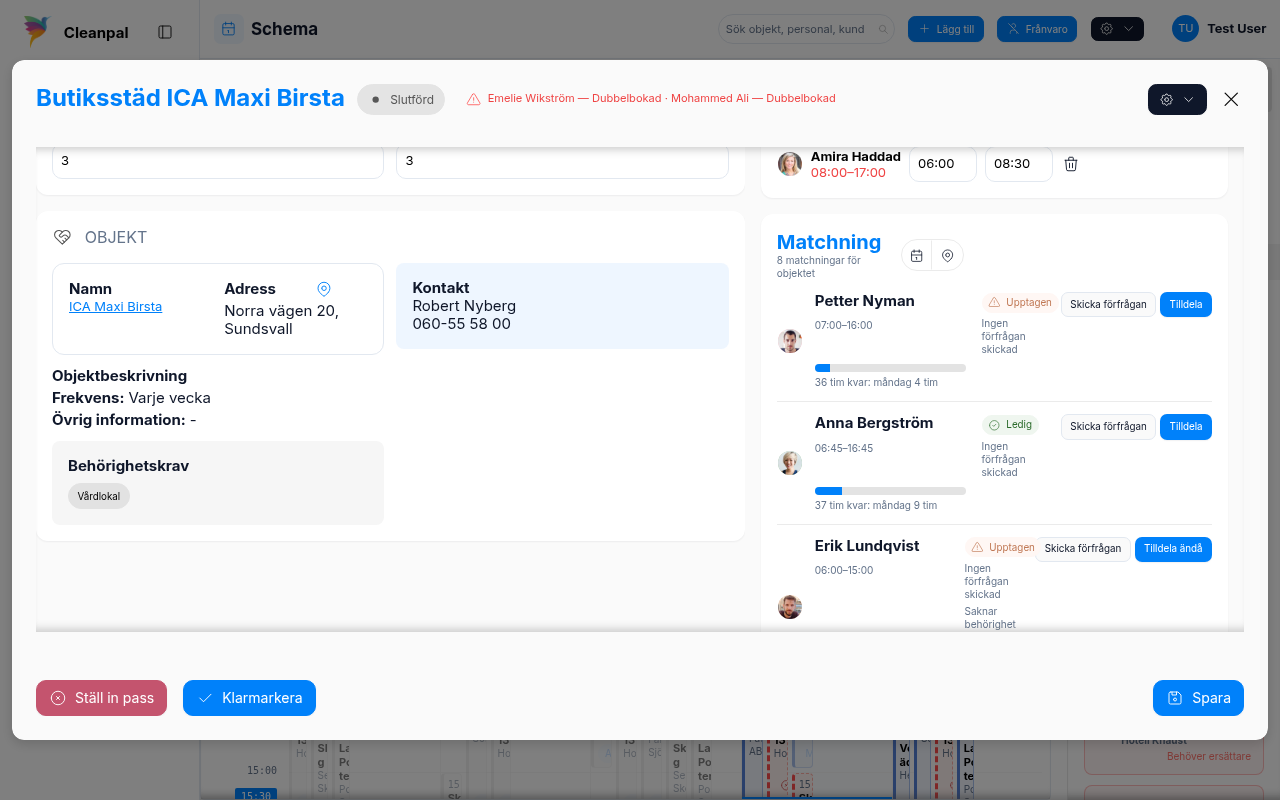Image resolution: width=1280 pixels, height=800 pixels.
Task: Click the address Norra vägen 20, Sundsvall
Action: (281, 320)
